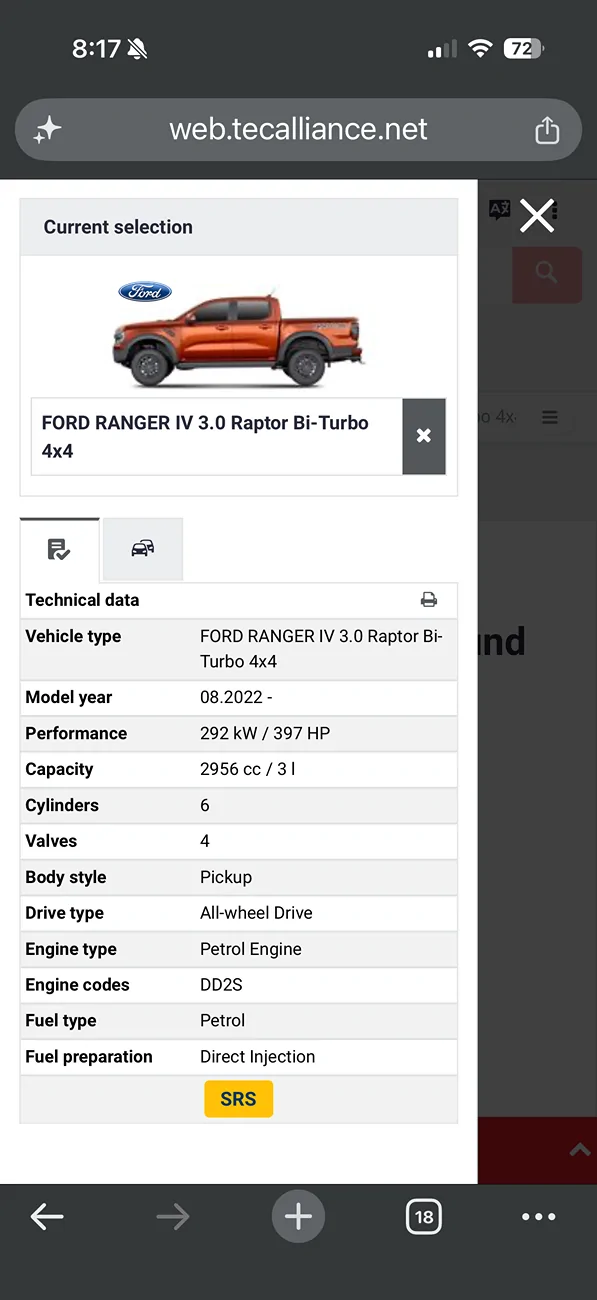The height and width of the screenshot is (1300, 597).
Task: Open the browser more options menu
Action: [539, 1217]
